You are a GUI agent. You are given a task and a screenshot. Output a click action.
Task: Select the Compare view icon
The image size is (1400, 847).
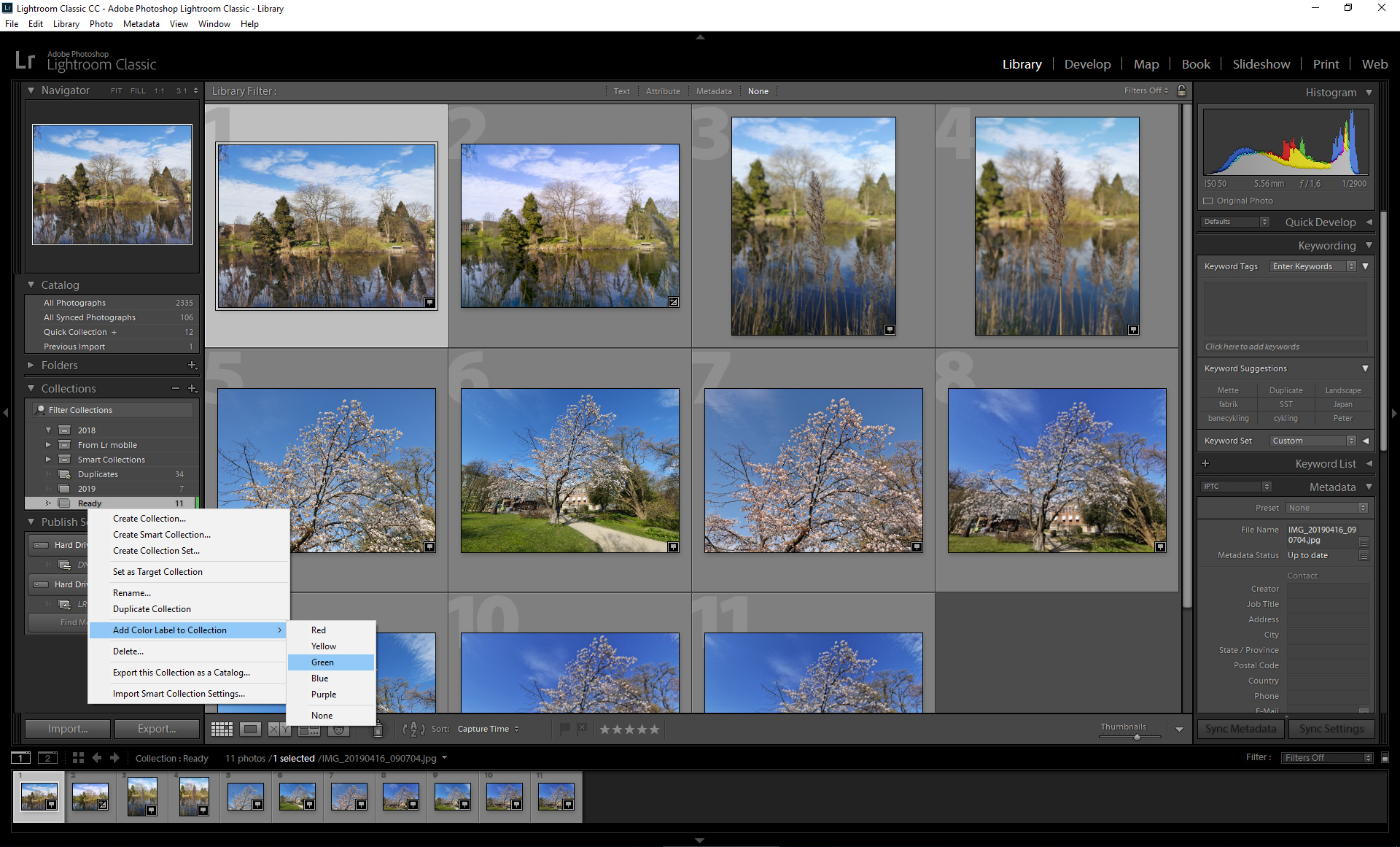click(x=280, y=729)
